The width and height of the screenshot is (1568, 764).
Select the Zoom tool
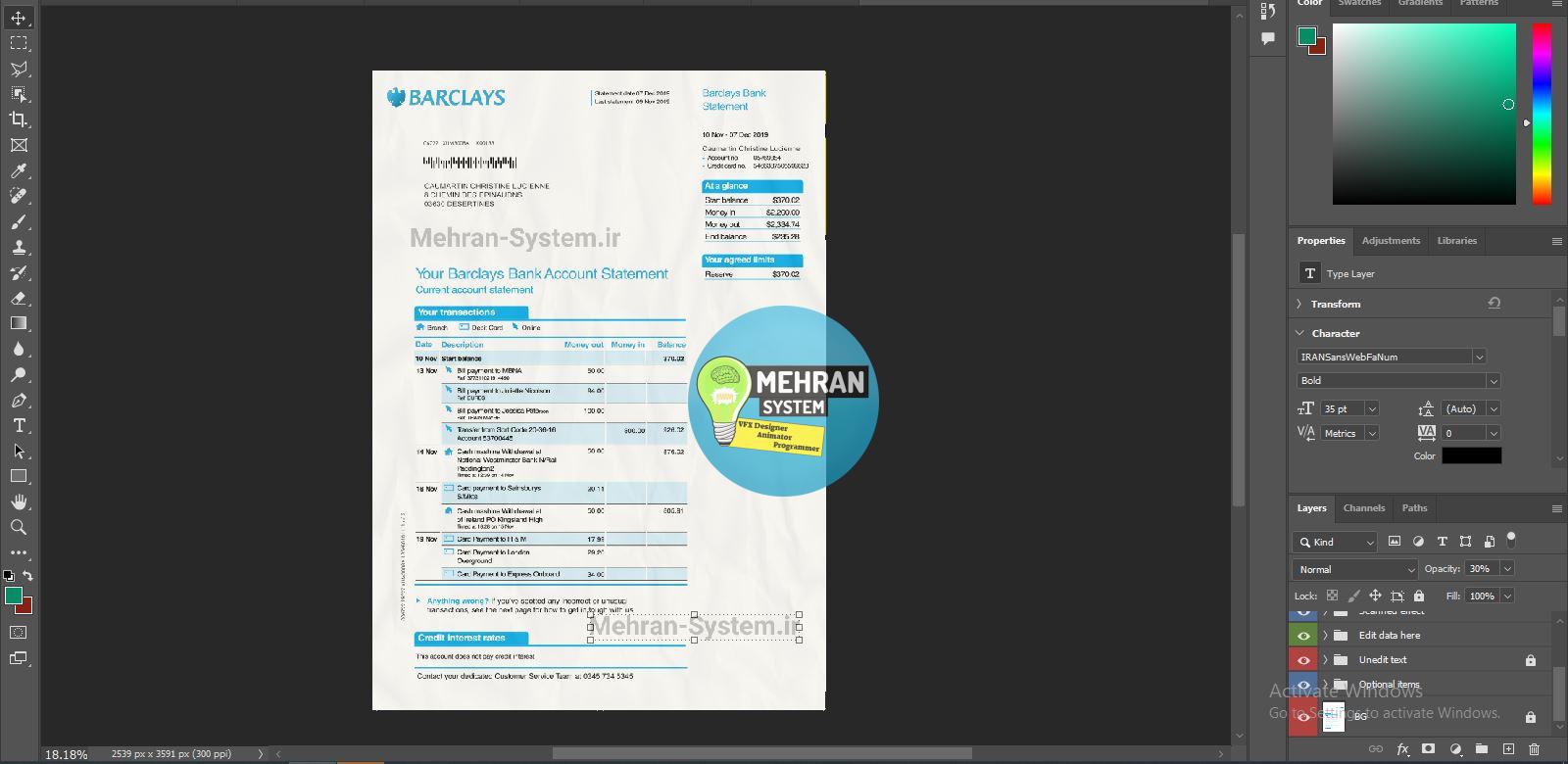[x=19, y=527]
